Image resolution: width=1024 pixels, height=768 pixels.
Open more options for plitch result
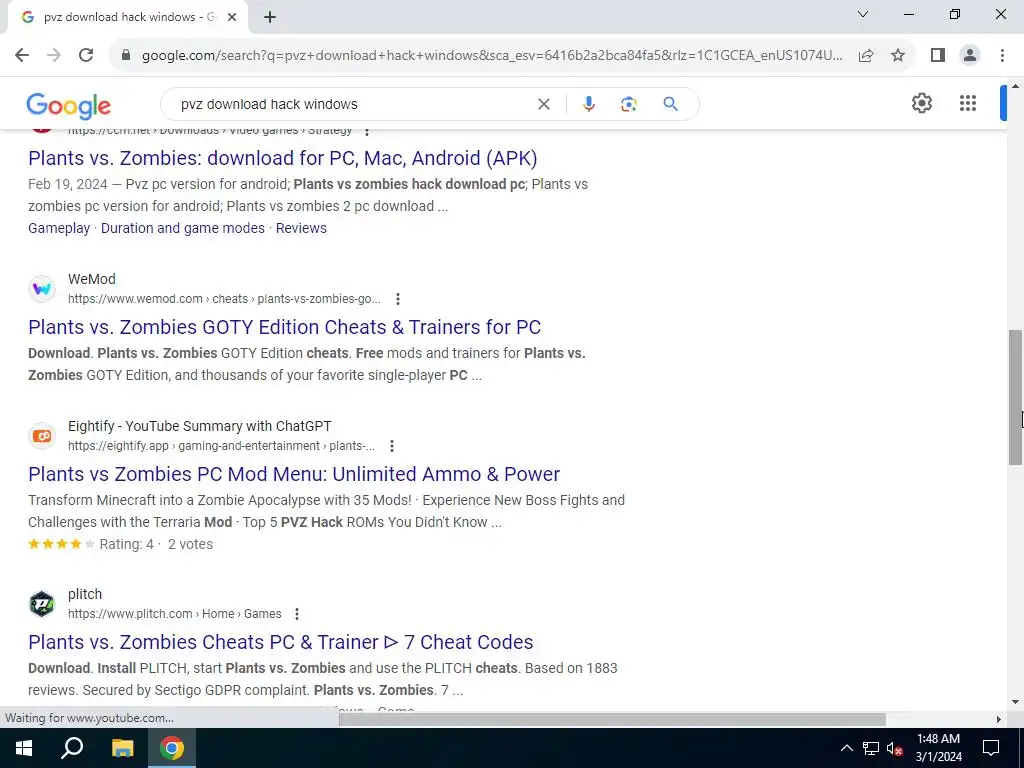coord(296,614)
